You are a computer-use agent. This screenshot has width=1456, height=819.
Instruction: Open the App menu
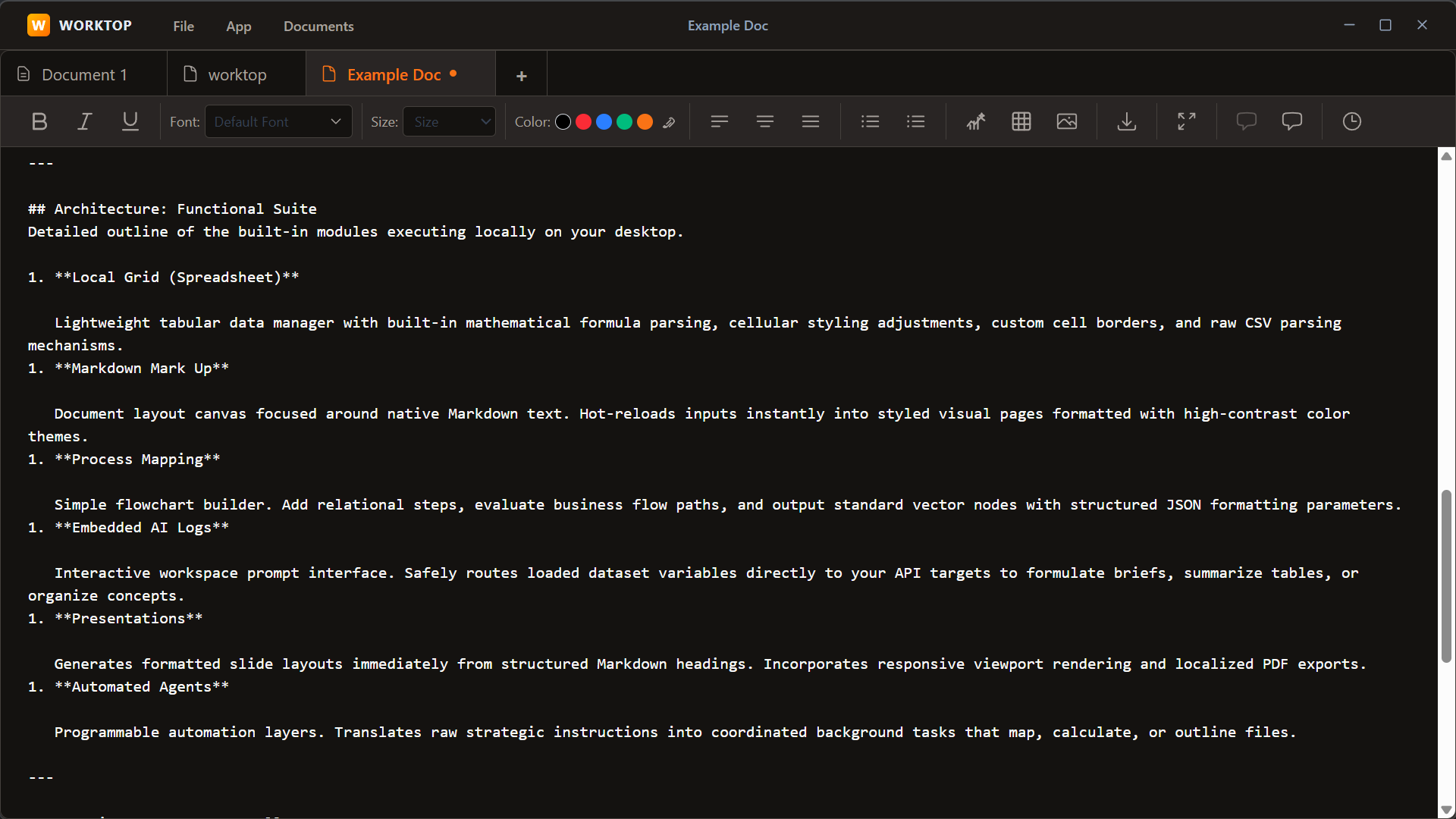point(239,26)
